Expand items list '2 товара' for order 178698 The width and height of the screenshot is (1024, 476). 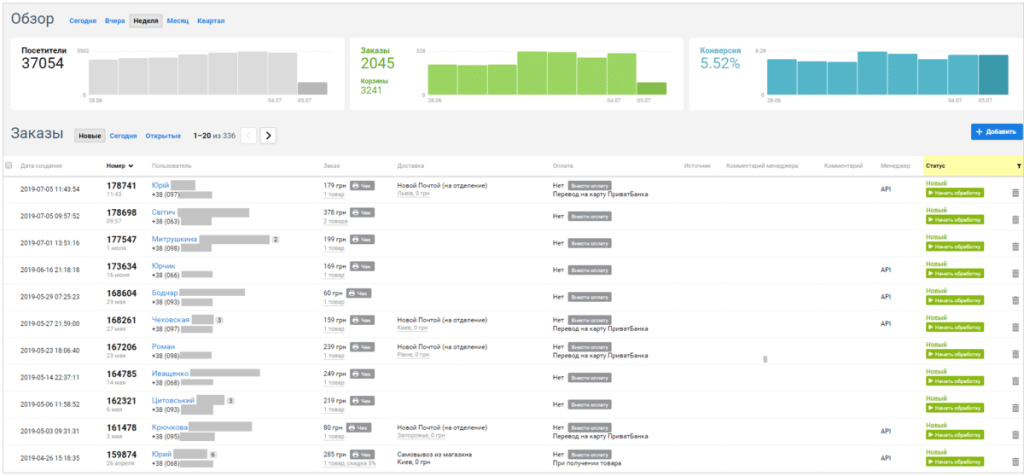pos(336,221)
